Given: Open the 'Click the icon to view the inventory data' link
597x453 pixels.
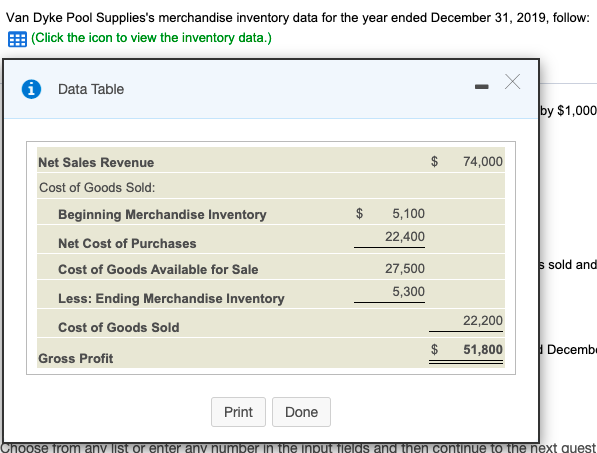Looking at the screenshot, I should point(152,38).
